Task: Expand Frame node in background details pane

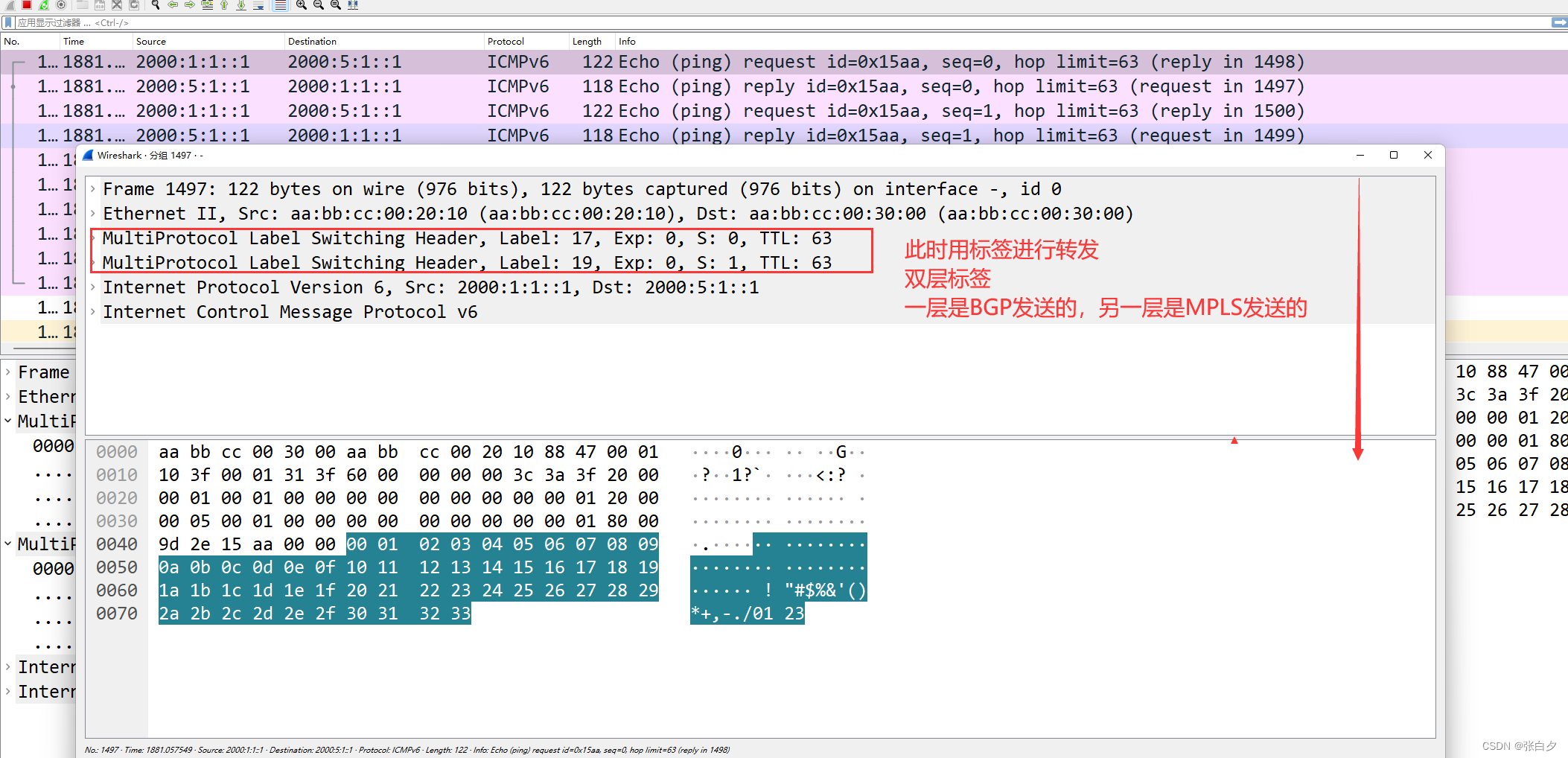Action: (8, 372)
